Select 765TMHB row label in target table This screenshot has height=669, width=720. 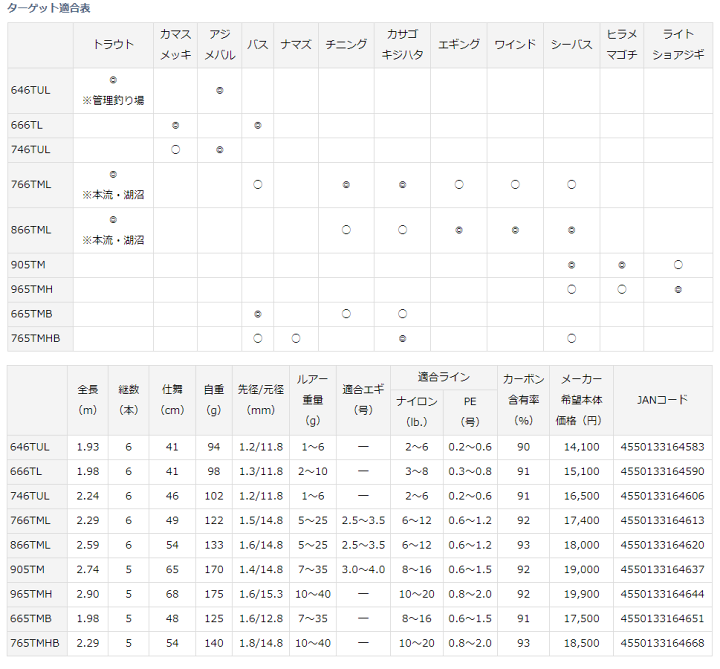(x=35, y=338)
